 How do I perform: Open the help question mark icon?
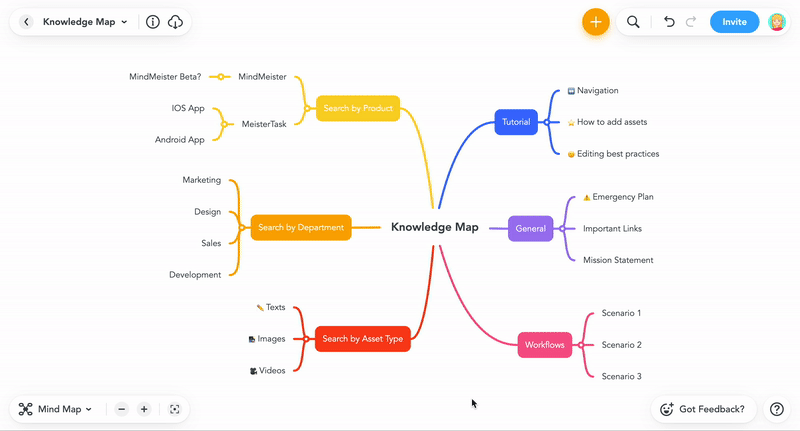click(x=777, y=409)
